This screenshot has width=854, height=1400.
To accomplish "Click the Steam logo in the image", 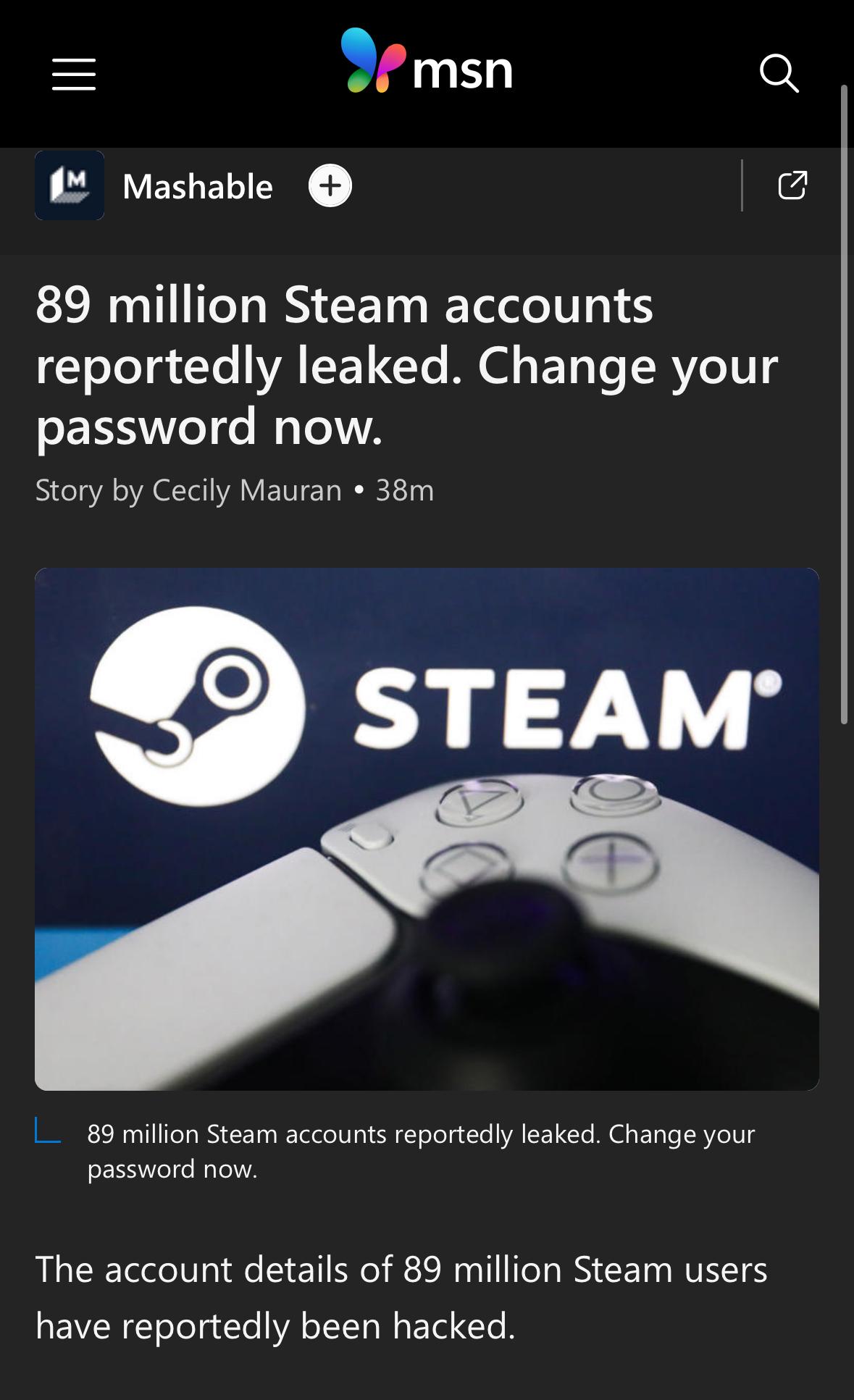I will point(197,707).
